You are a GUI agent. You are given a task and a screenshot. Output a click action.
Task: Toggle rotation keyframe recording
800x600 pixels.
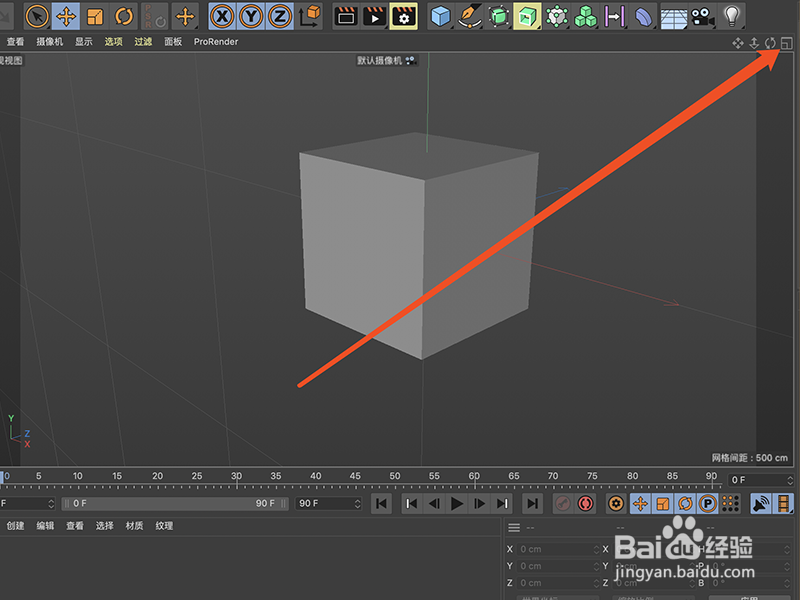685,504
